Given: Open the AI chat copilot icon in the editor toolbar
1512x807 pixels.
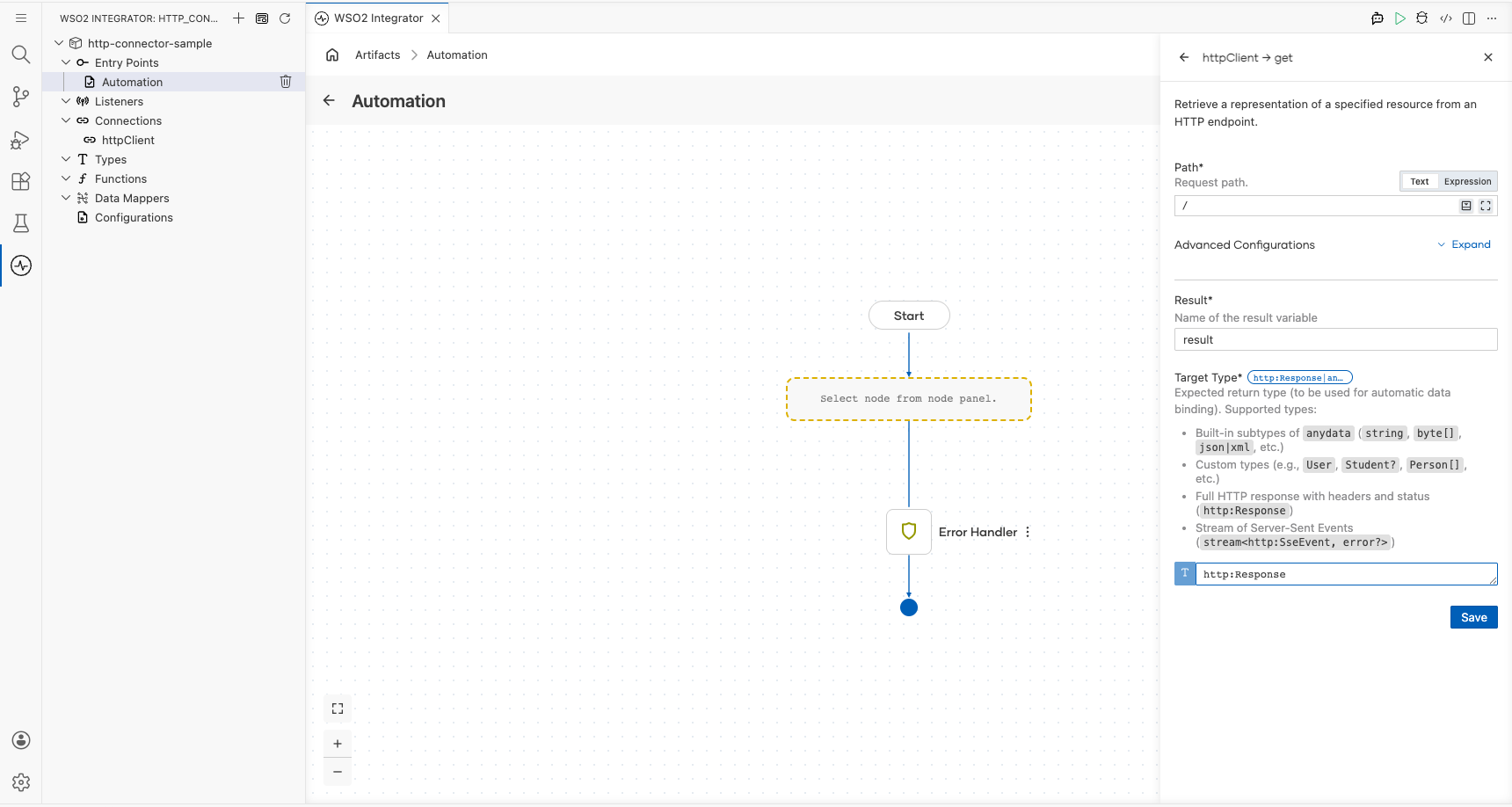Looking at the screenshot, I should point(1378,18).
